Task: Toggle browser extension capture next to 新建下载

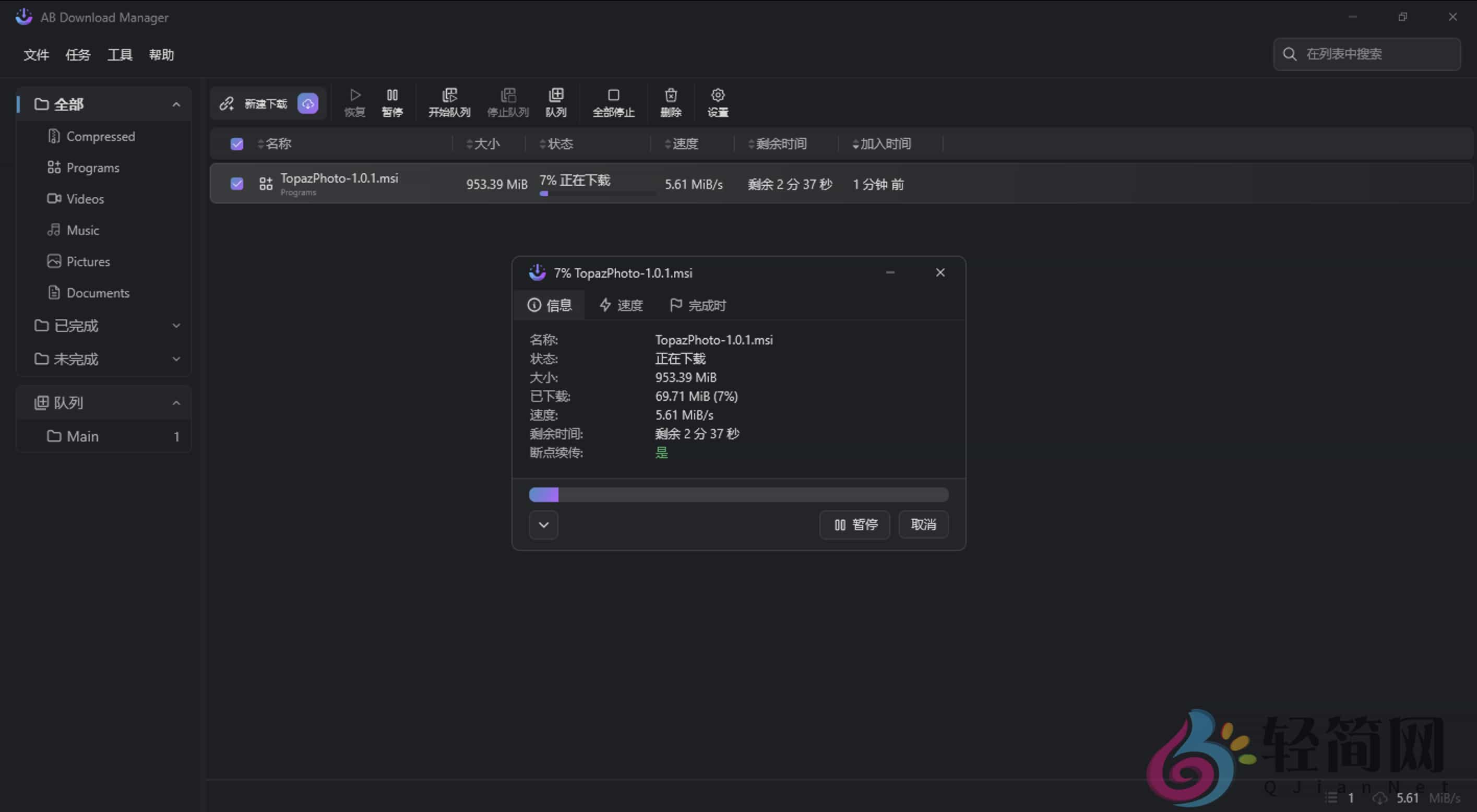Action: tap(308, 103)
